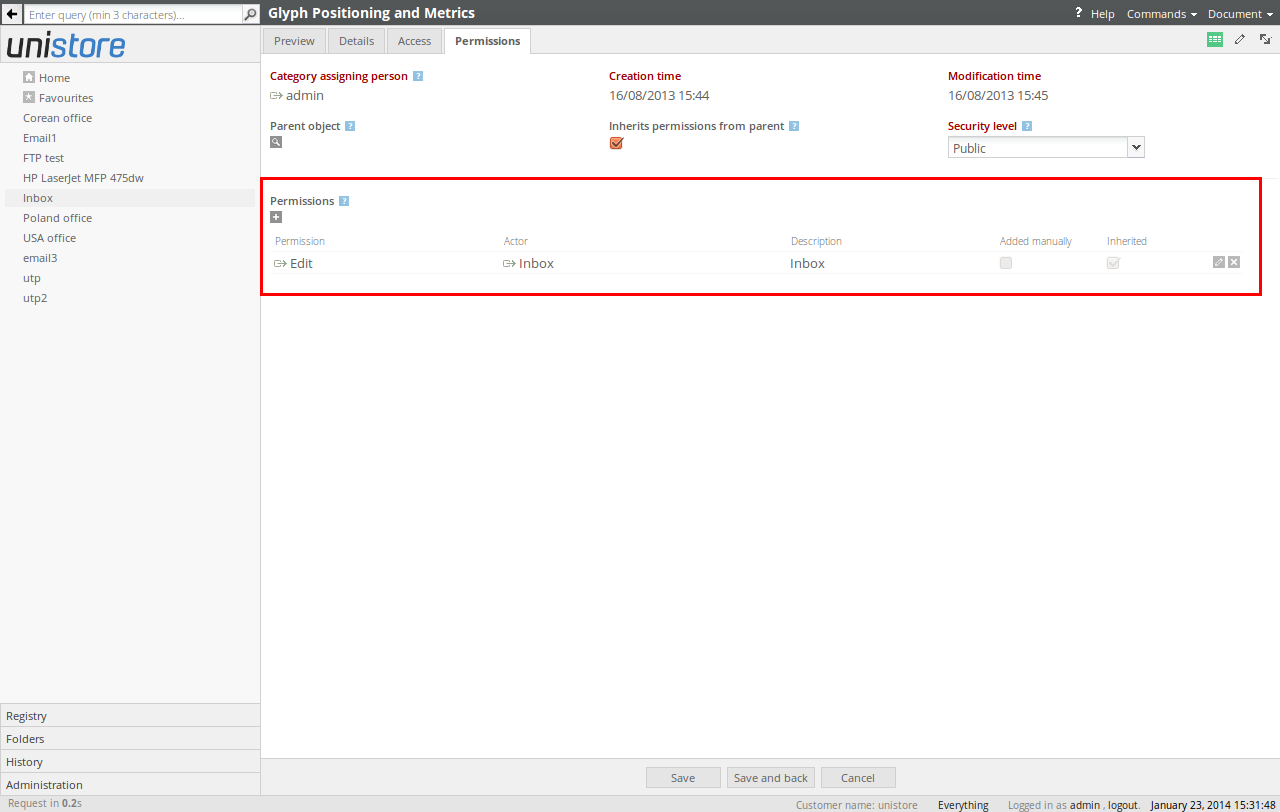Image resolution: width=1280 pixels, height=812 pixels.
Task: Click help icon next to Inherits permissions from parent
Action: click(x=794, y=126)
